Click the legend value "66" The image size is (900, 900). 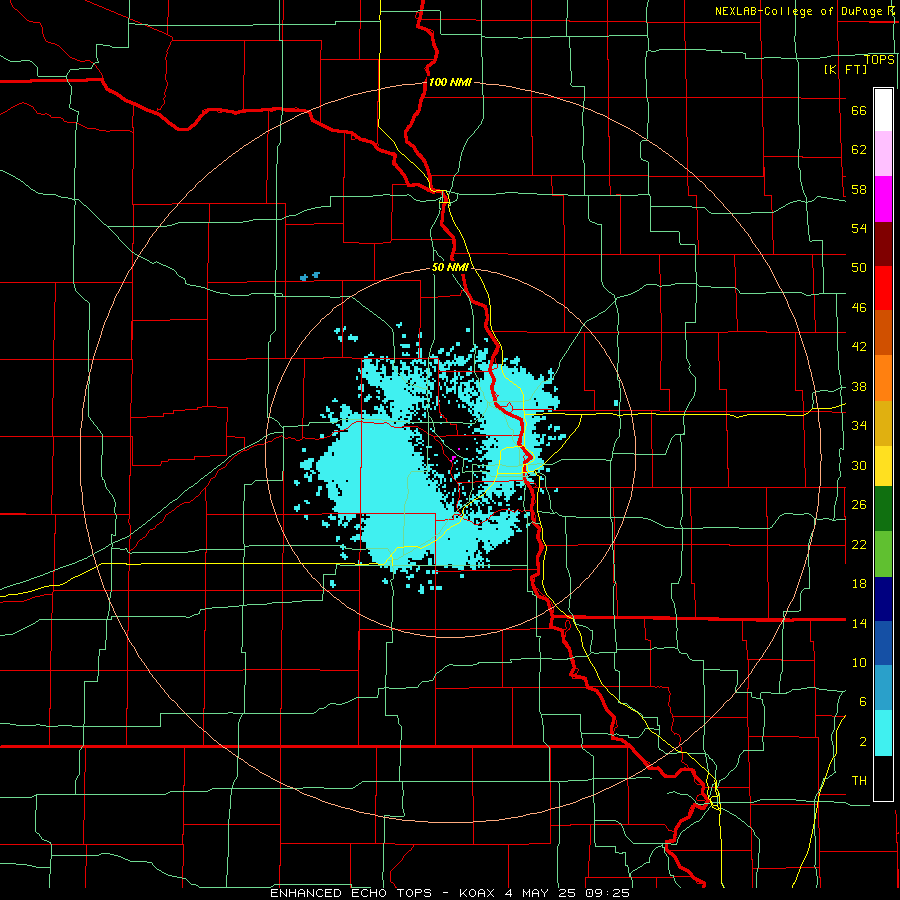pos(859,111)
